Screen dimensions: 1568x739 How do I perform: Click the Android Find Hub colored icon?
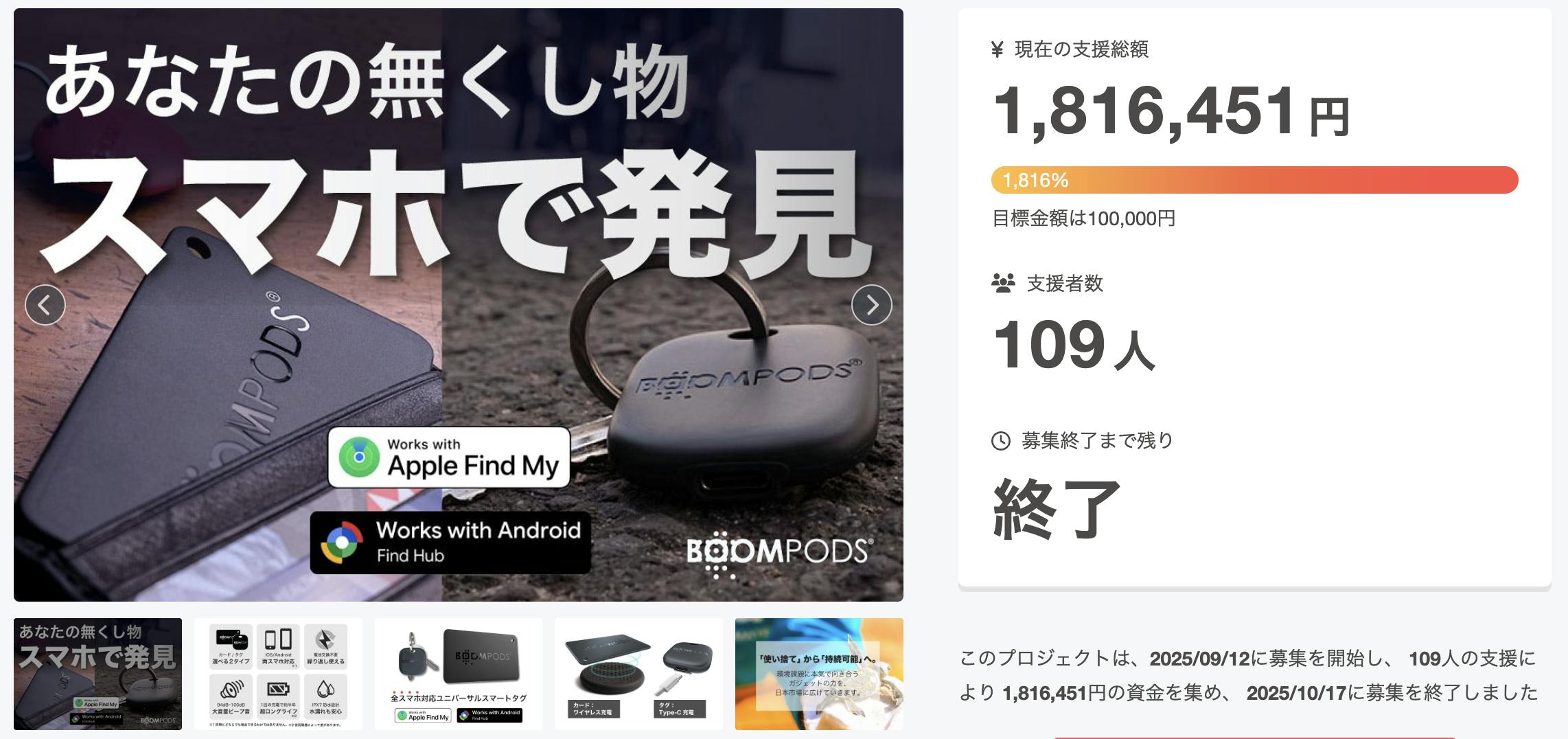[x=342, y=543]
